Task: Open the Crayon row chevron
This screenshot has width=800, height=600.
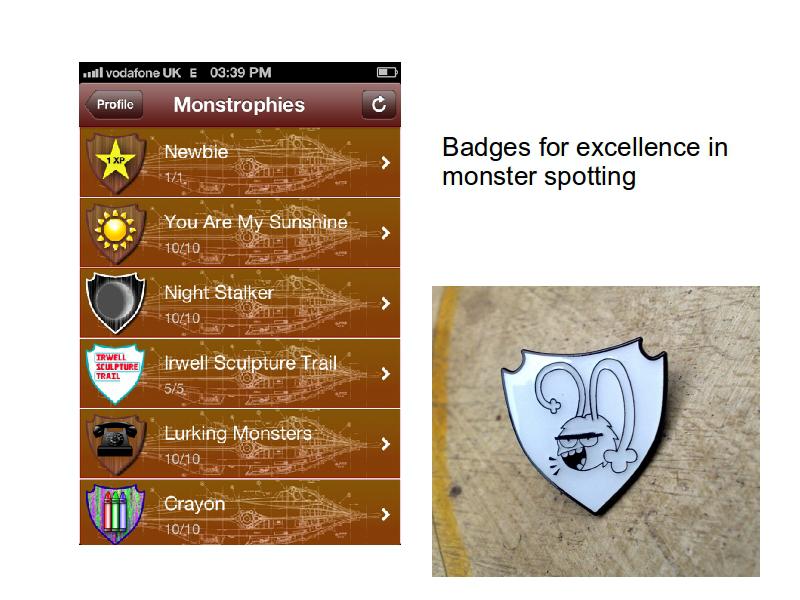Action: click(x=386, y=514)
